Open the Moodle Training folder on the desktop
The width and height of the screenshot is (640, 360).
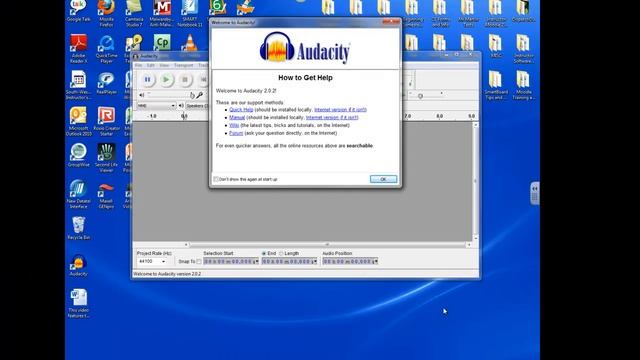point(523,85)
